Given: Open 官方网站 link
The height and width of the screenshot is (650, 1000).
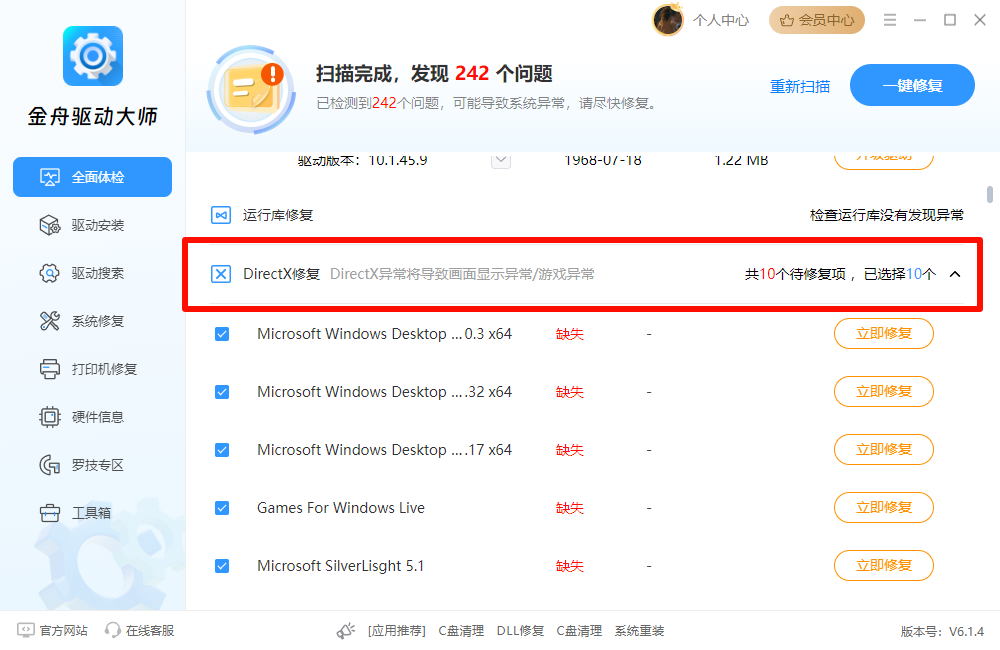Looking at the screenshot, I should 63,631.
